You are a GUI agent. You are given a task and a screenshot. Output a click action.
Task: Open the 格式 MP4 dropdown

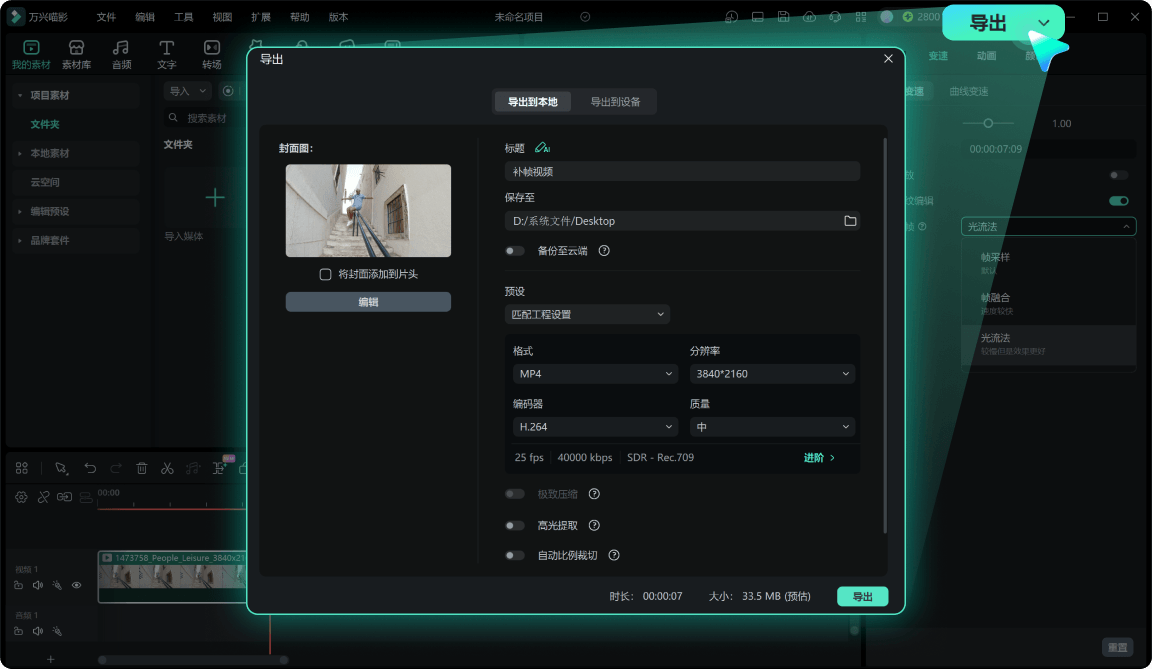tap(594, 374)
